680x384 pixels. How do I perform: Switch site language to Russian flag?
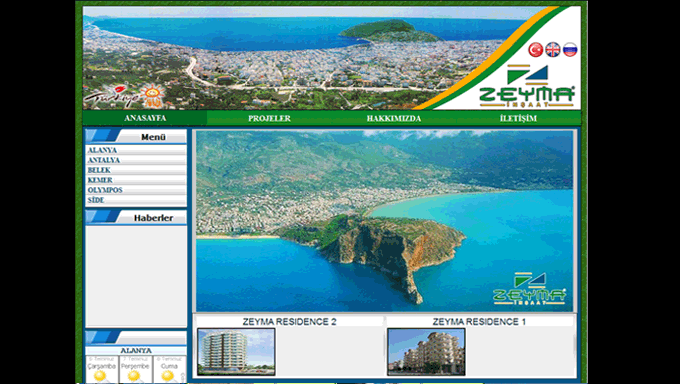click(x=570, y=49)
